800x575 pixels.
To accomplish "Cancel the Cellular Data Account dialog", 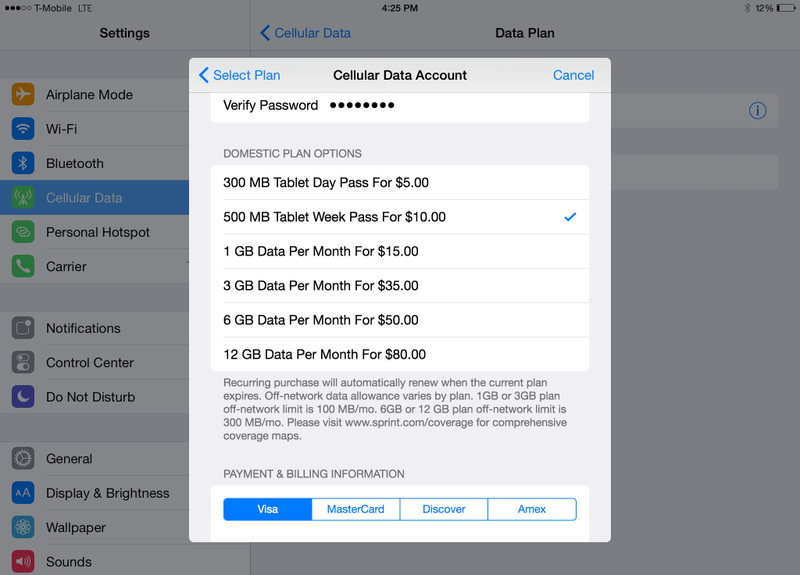I will 573,75.
